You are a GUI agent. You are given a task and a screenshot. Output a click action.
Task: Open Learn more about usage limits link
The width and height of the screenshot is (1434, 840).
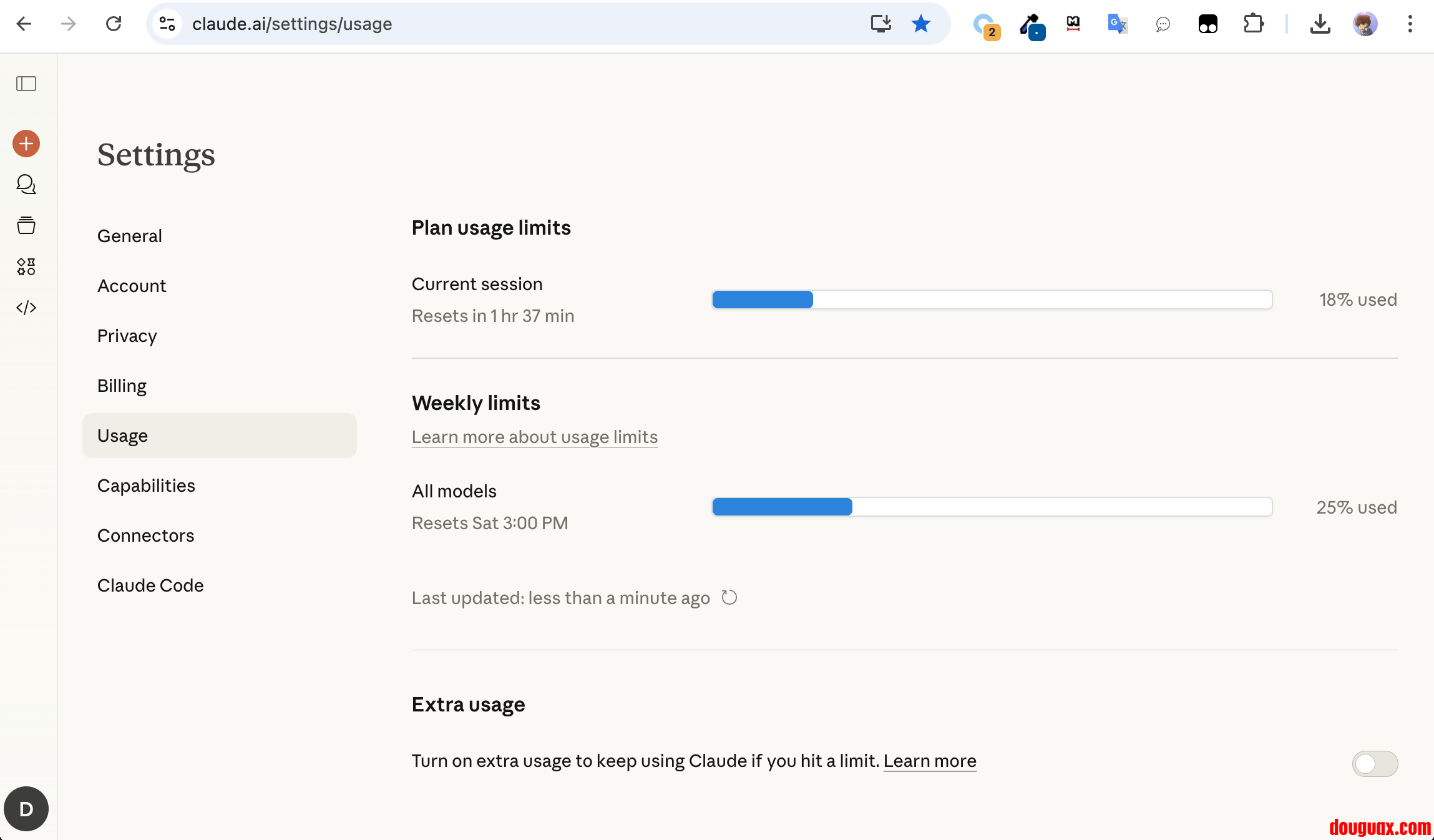[x=535, y=437]
